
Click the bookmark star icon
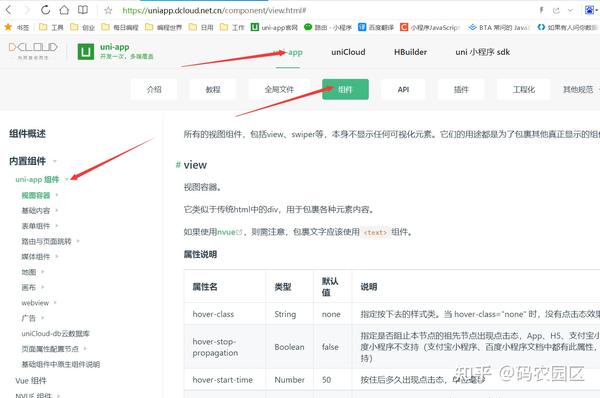[108, 10]
